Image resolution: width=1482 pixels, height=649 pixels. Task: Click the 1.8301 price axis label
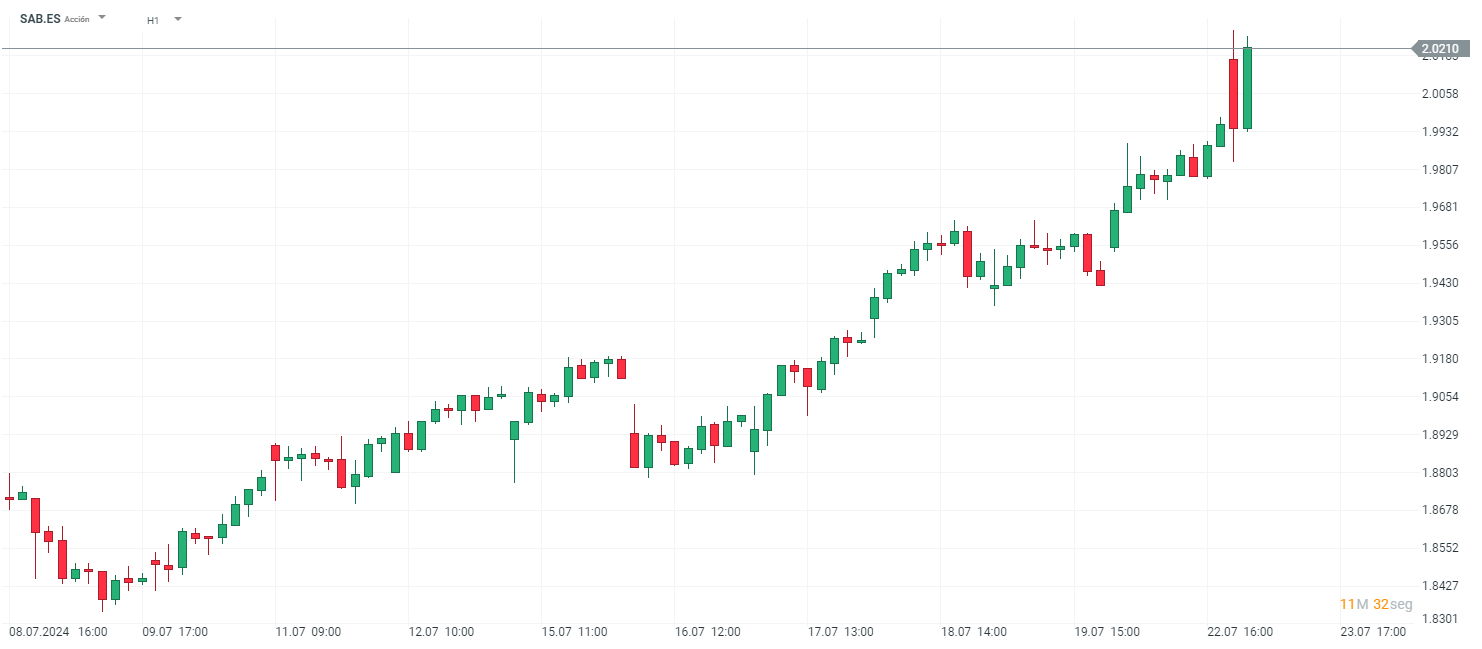pyautogui.click(x=1439, y=619)
